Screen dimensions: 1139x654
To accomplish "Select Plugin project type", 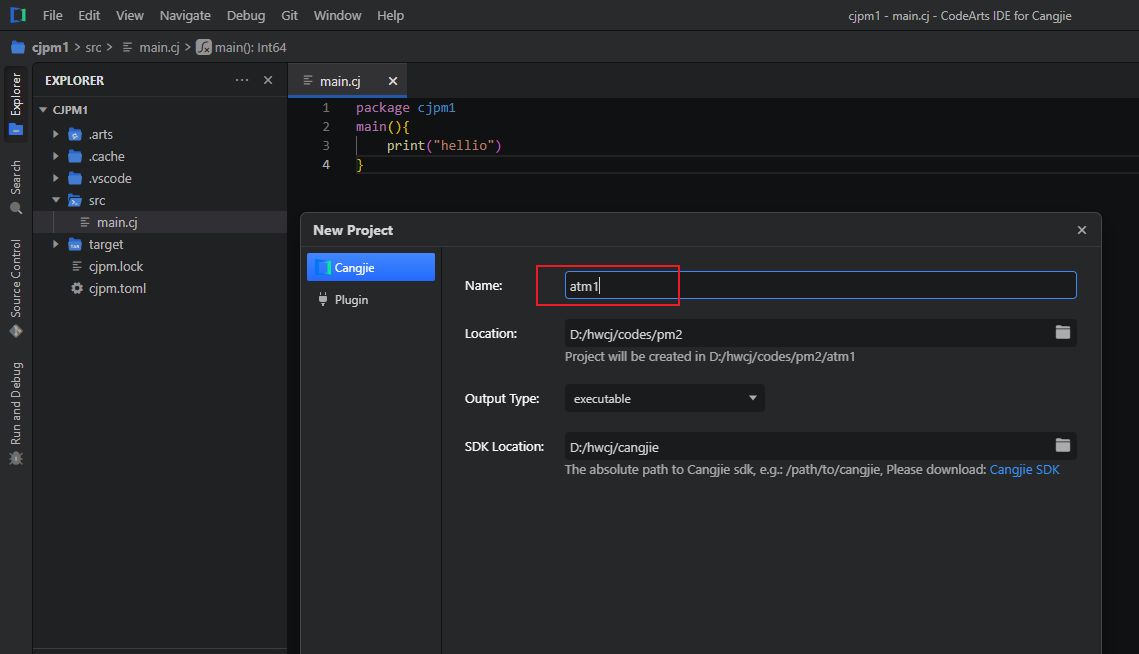I will pyautogui.click(x=370, y=299).
